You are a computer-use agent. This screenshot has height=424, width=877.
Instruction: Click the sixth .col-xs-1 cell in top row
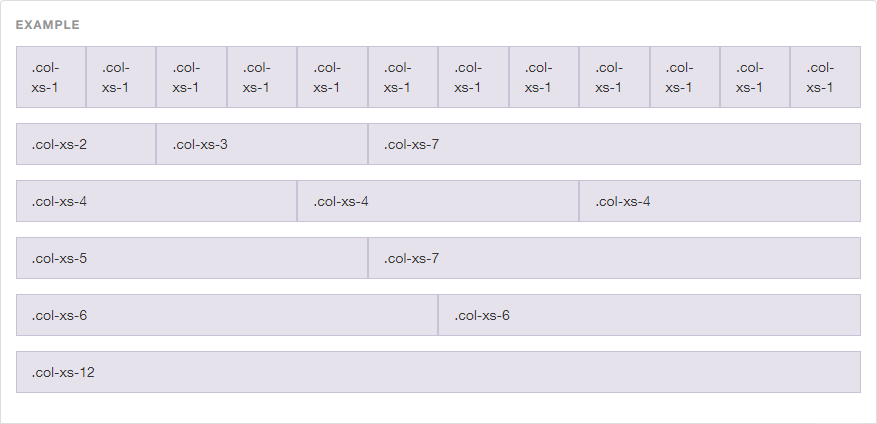(403, 77)
